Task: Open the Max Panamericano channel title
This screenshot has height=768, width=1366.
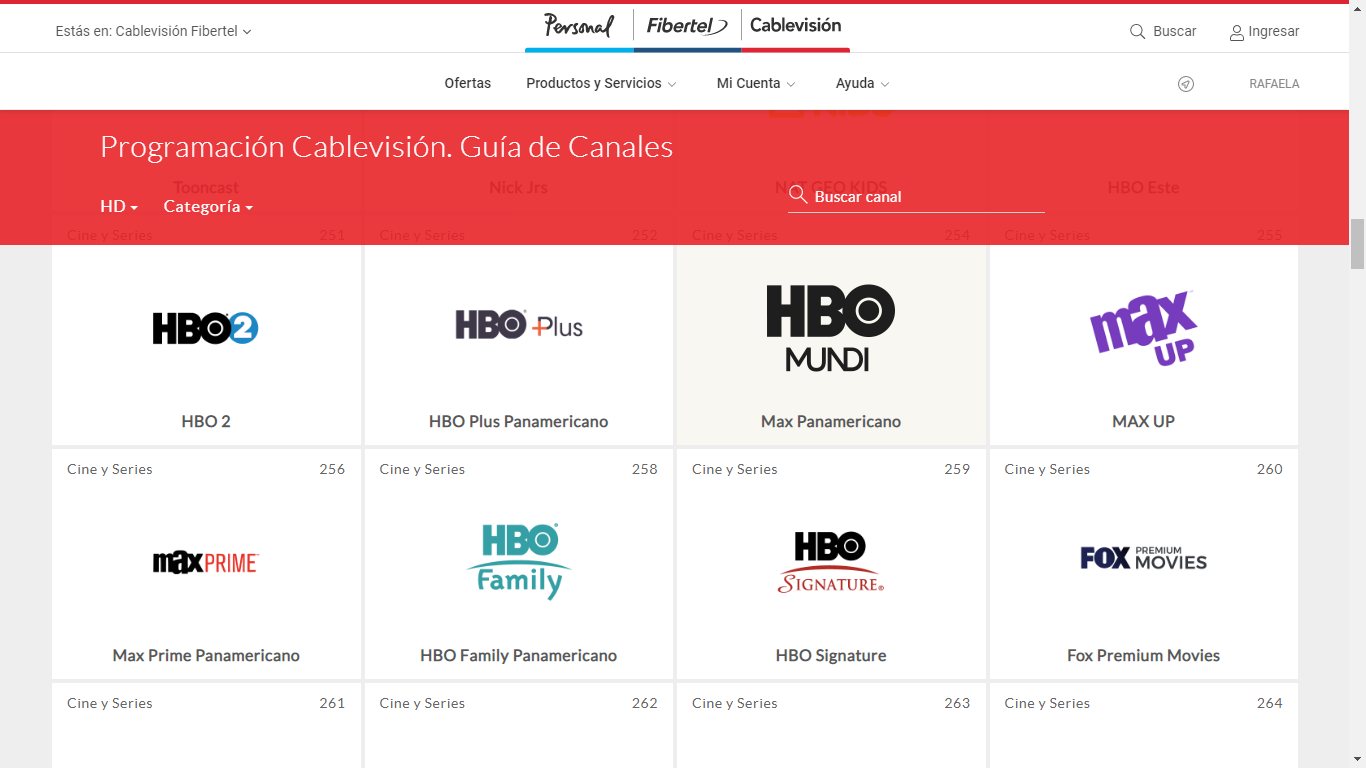Action: [x=831, y=421]
